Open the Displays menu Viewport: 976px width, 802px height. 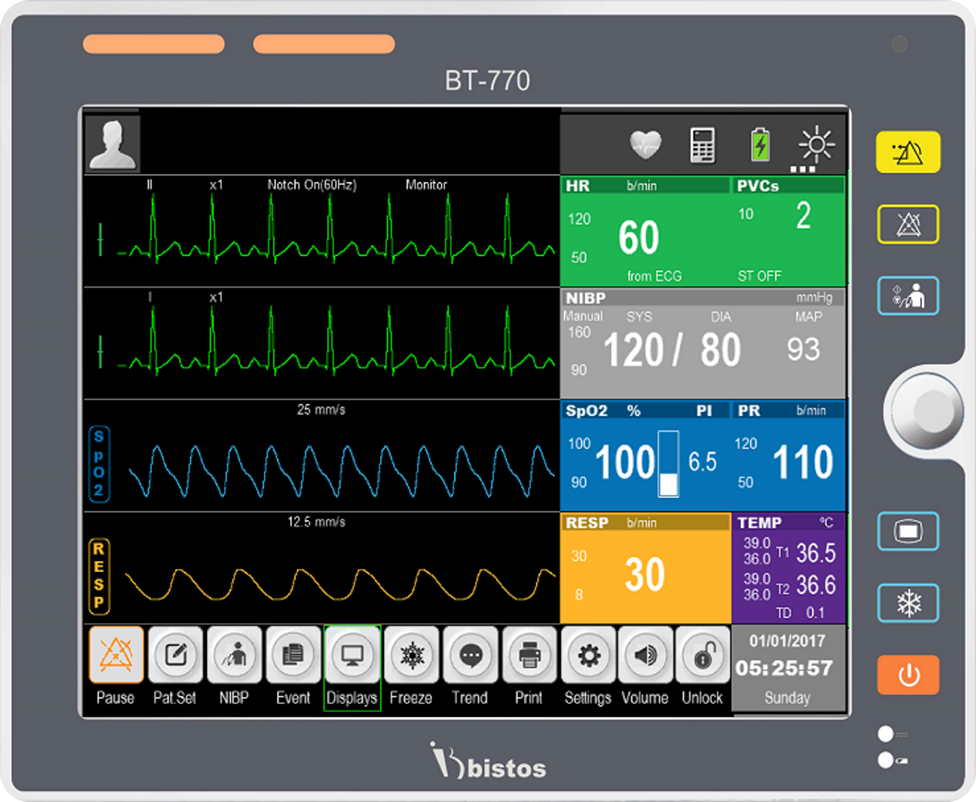click(352, 657)
